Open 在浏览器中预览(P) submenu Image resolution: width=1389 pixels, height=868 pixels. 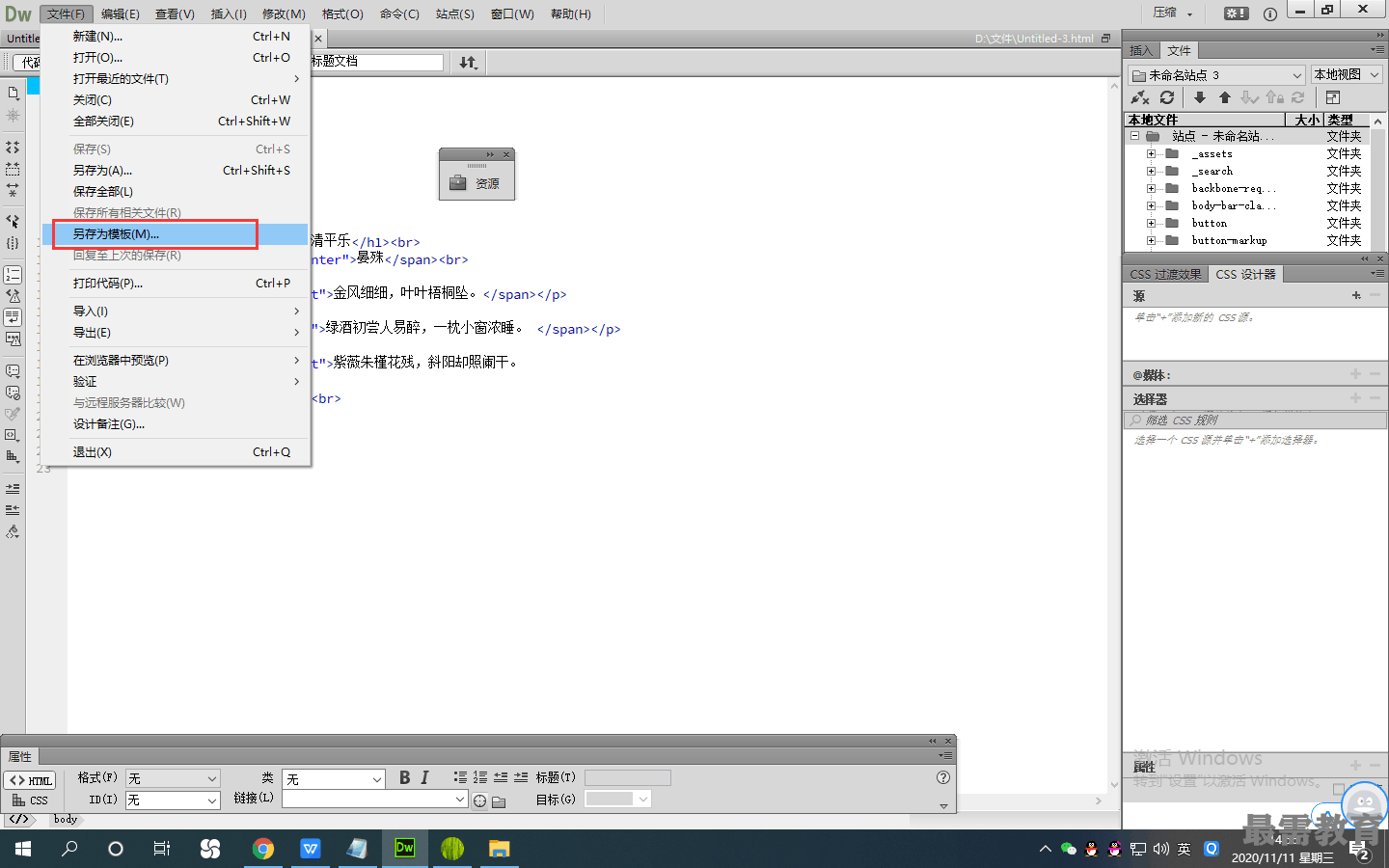pos(176,361)
